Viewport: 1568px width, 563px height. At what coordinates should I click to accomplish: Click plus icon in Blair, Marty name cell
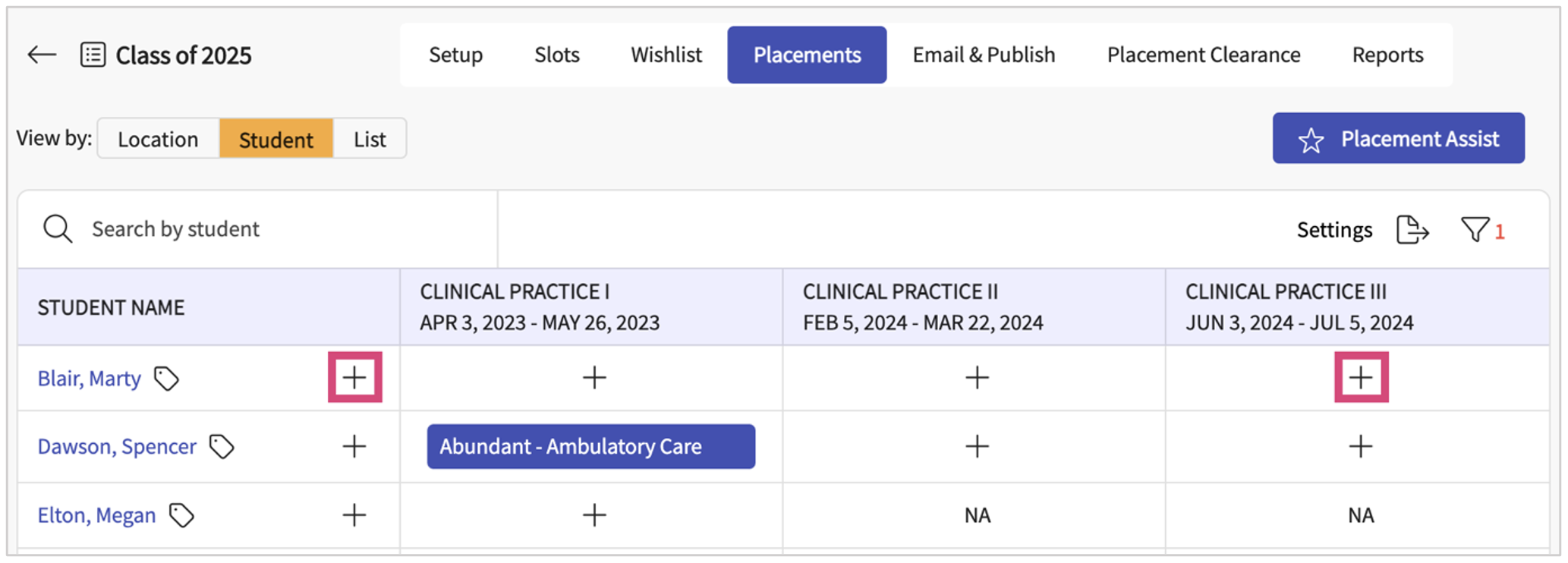click(x=354, y=377)
